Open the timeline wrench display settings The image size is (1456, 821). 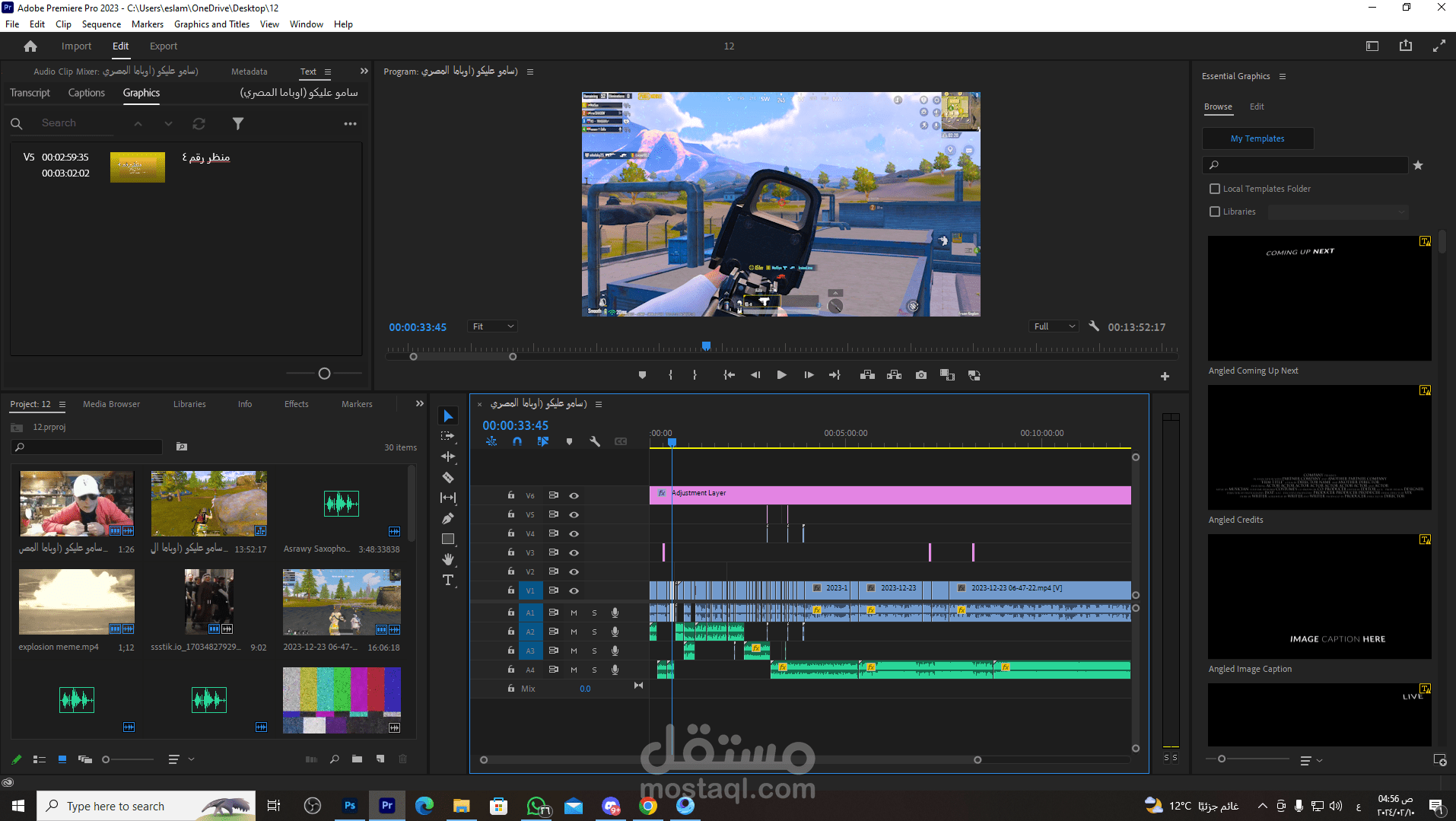(x=595, y=441)
